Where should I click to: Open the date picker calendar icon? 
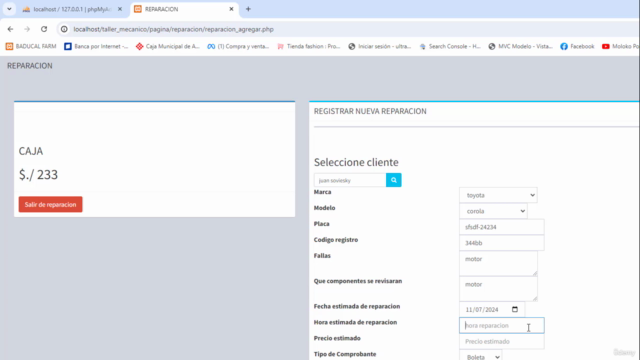(515, 309)
